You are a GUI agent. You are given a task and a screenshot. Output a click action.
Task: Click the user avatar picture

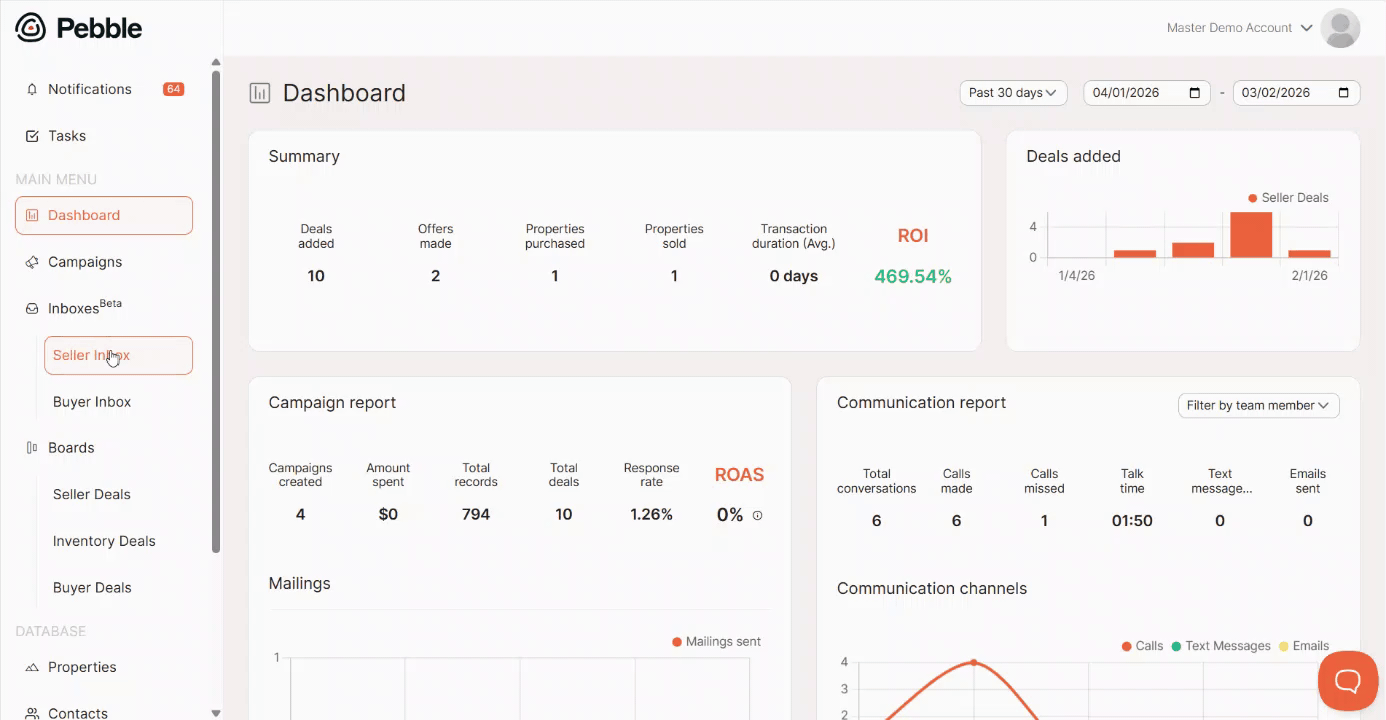[x=1340, y=28]
